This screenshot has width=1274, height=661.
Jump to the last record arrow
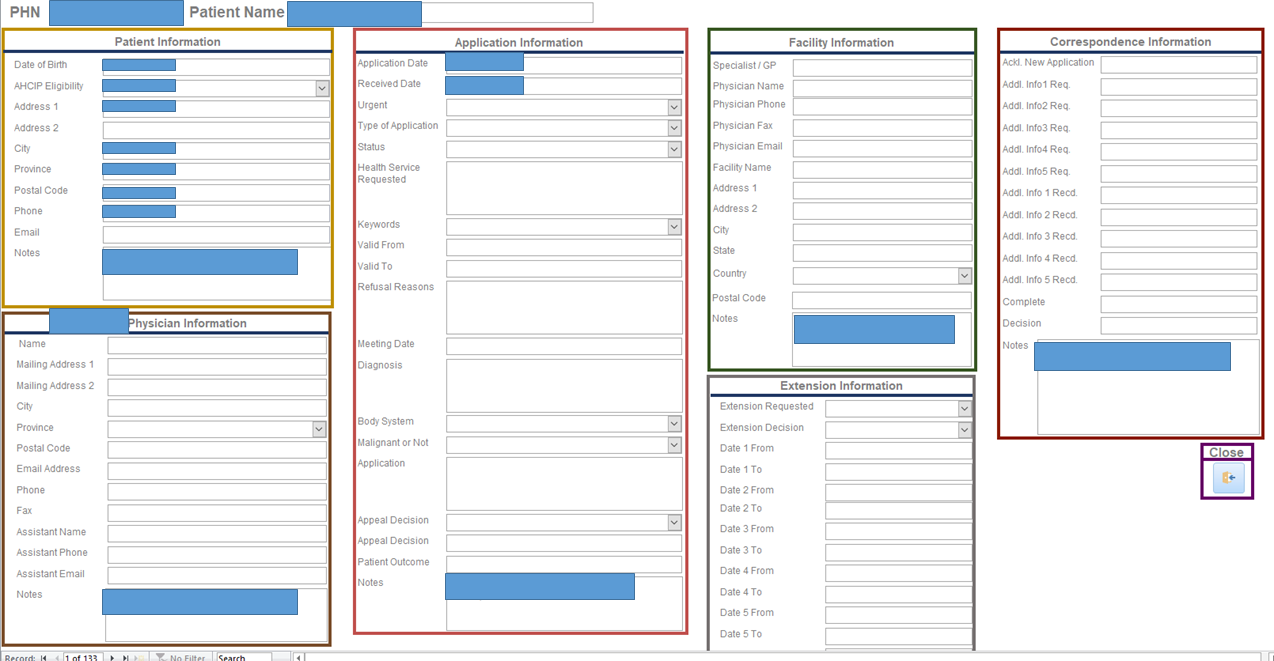tap(125, 658)
